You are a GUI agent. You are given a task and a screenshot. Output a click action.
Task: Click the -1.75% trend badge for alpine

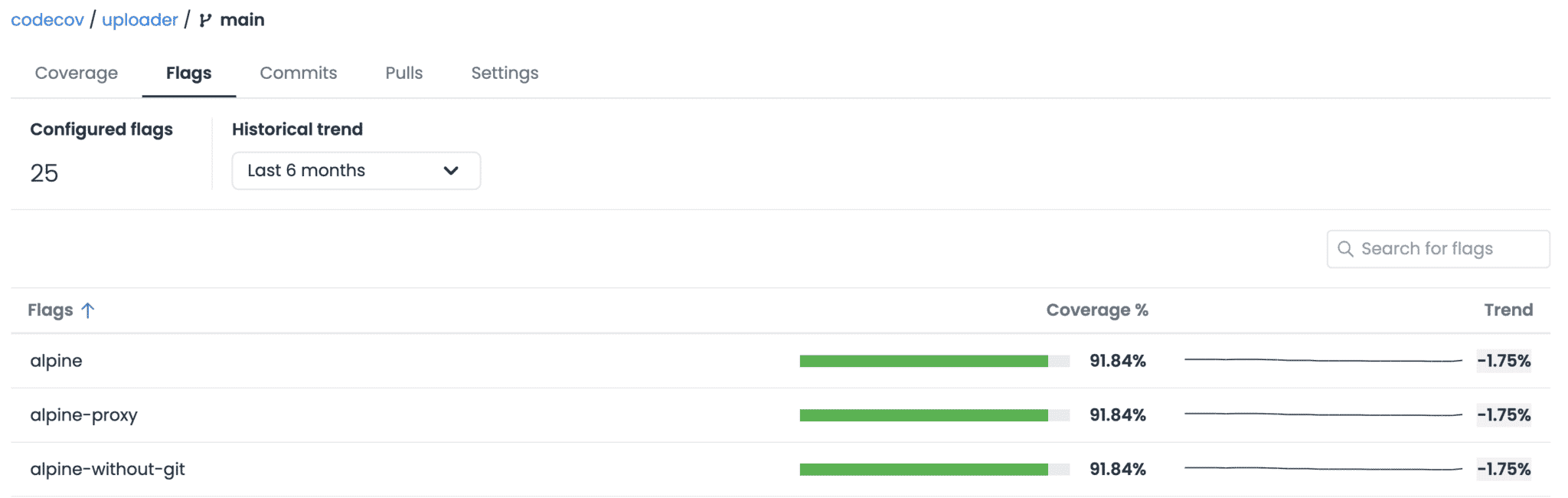(x=1503, y=360)
